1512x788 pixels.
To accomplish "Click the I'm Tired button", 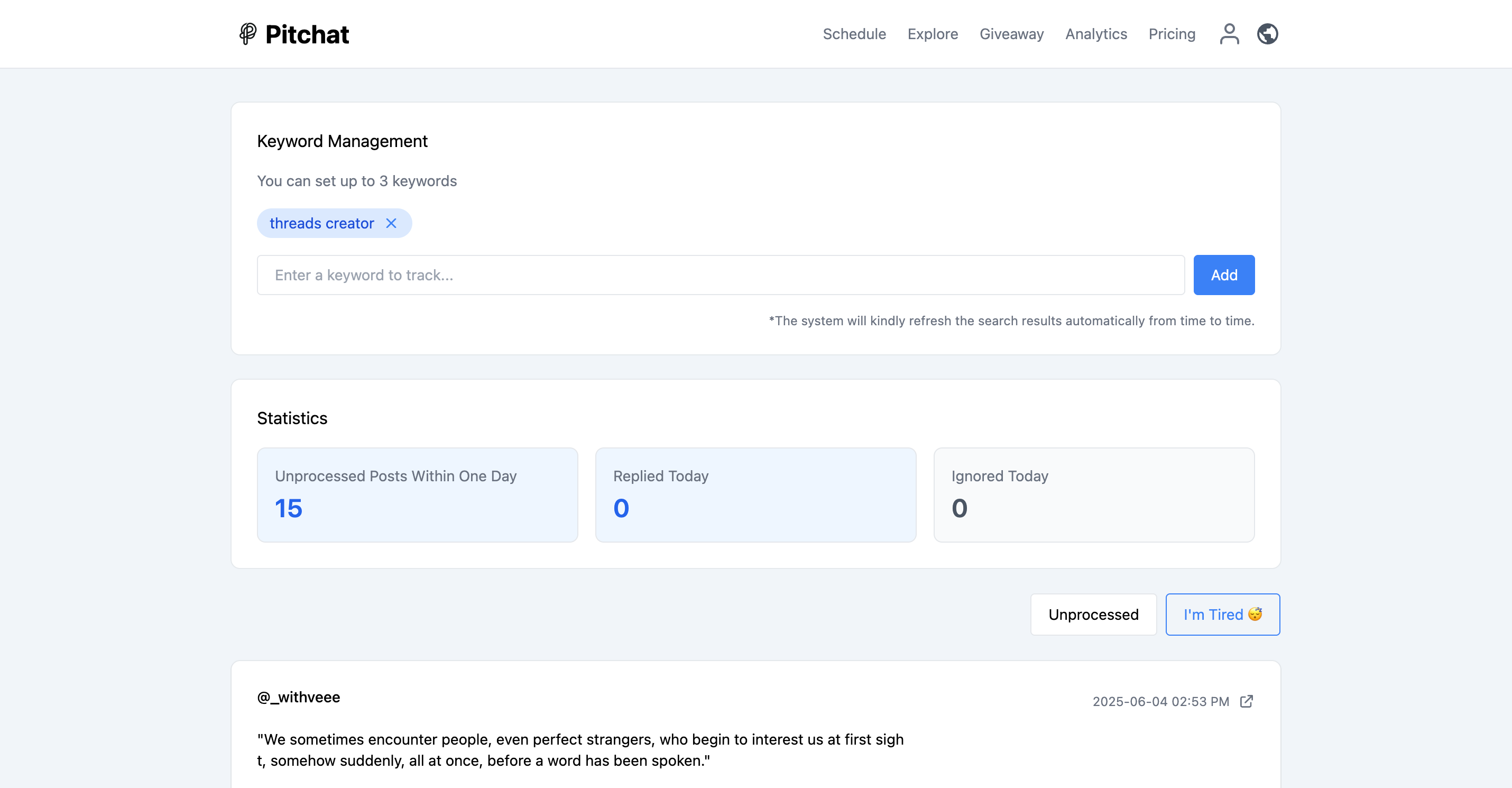I will pos(1223,614).
